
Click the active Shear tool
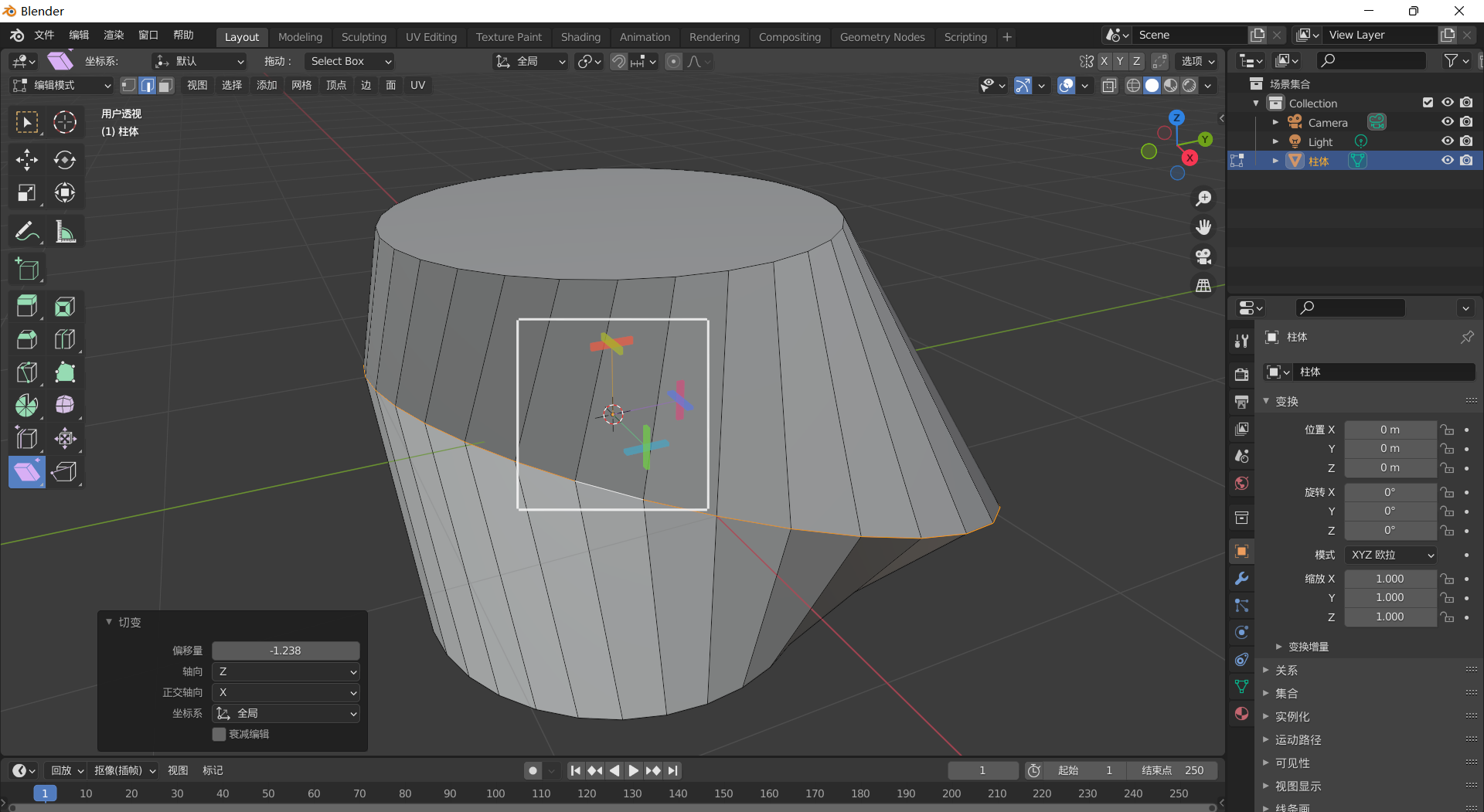click(x=27, y=471)
